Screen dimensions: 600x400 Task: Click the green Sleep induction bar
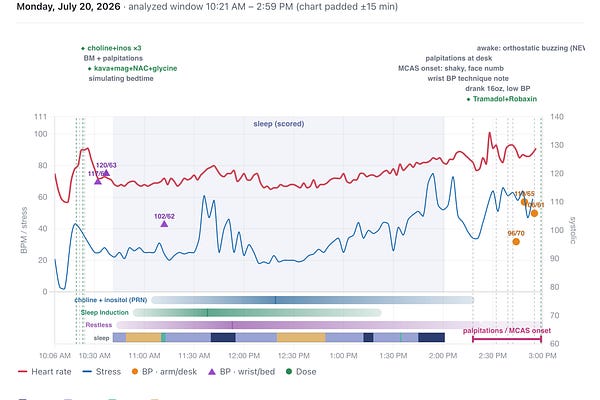click(257, 312)
